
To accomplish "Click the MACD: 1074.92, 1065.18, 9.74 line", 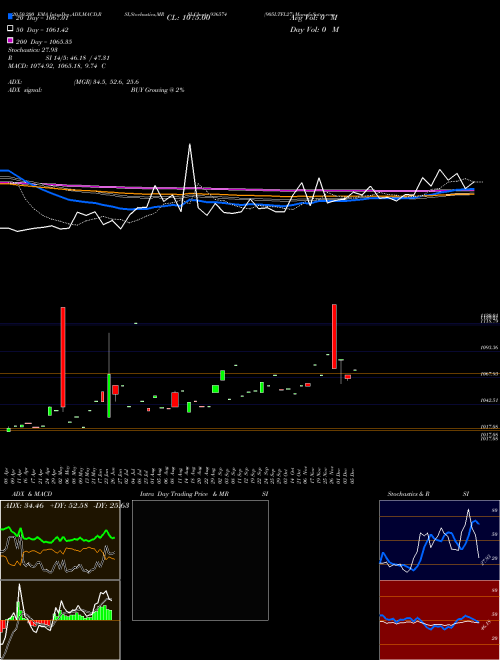I will pyautogui.click(x=57, y=66).
